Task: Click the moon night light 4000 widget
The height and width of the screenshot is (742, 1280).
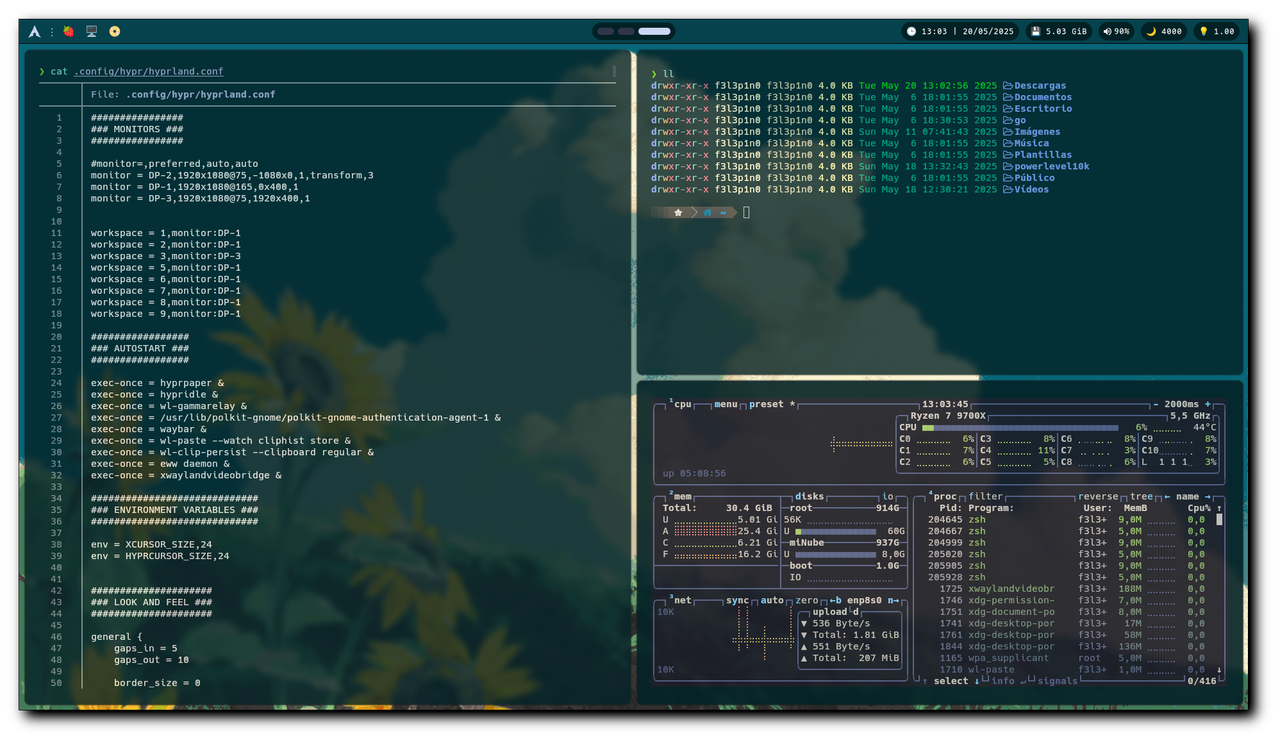Action: 1163,31
